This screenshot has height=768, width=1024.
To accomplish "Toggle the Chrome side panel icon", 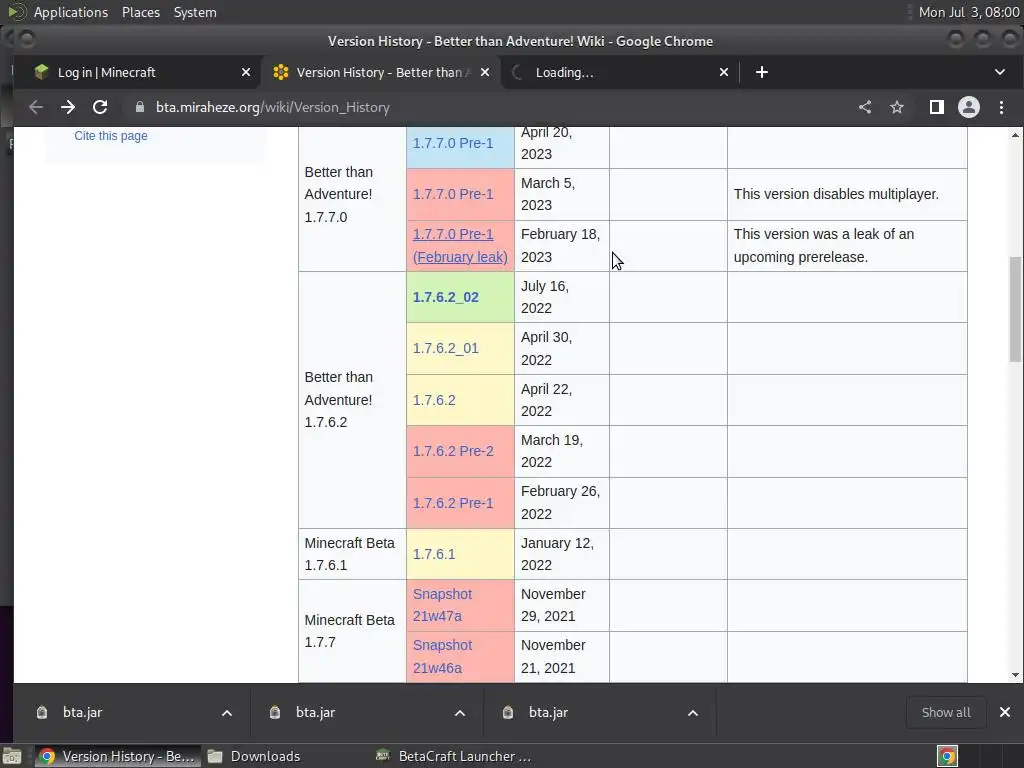I will click(936, 107).
